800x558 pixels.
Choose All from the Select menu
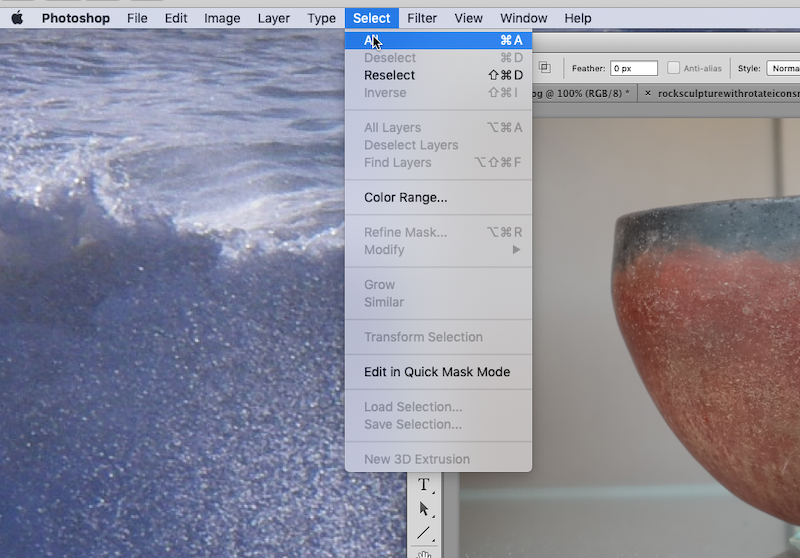[x=438, y=40]
